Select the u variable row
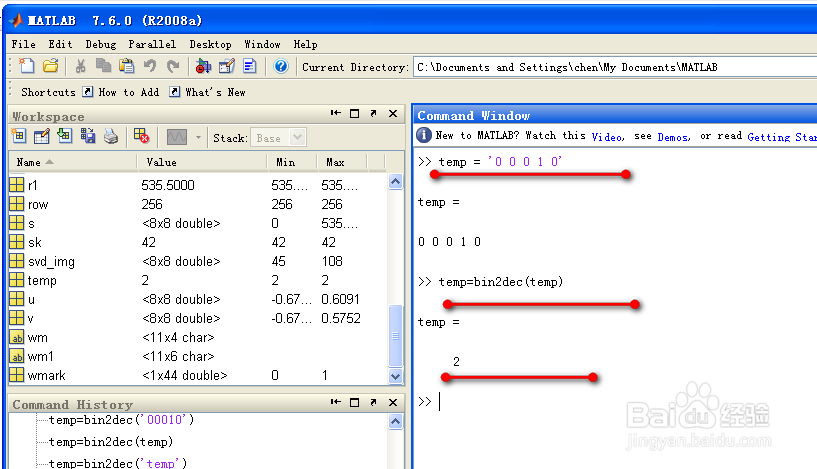The width and height of the screenshot is (817, 469). (198, 299)
